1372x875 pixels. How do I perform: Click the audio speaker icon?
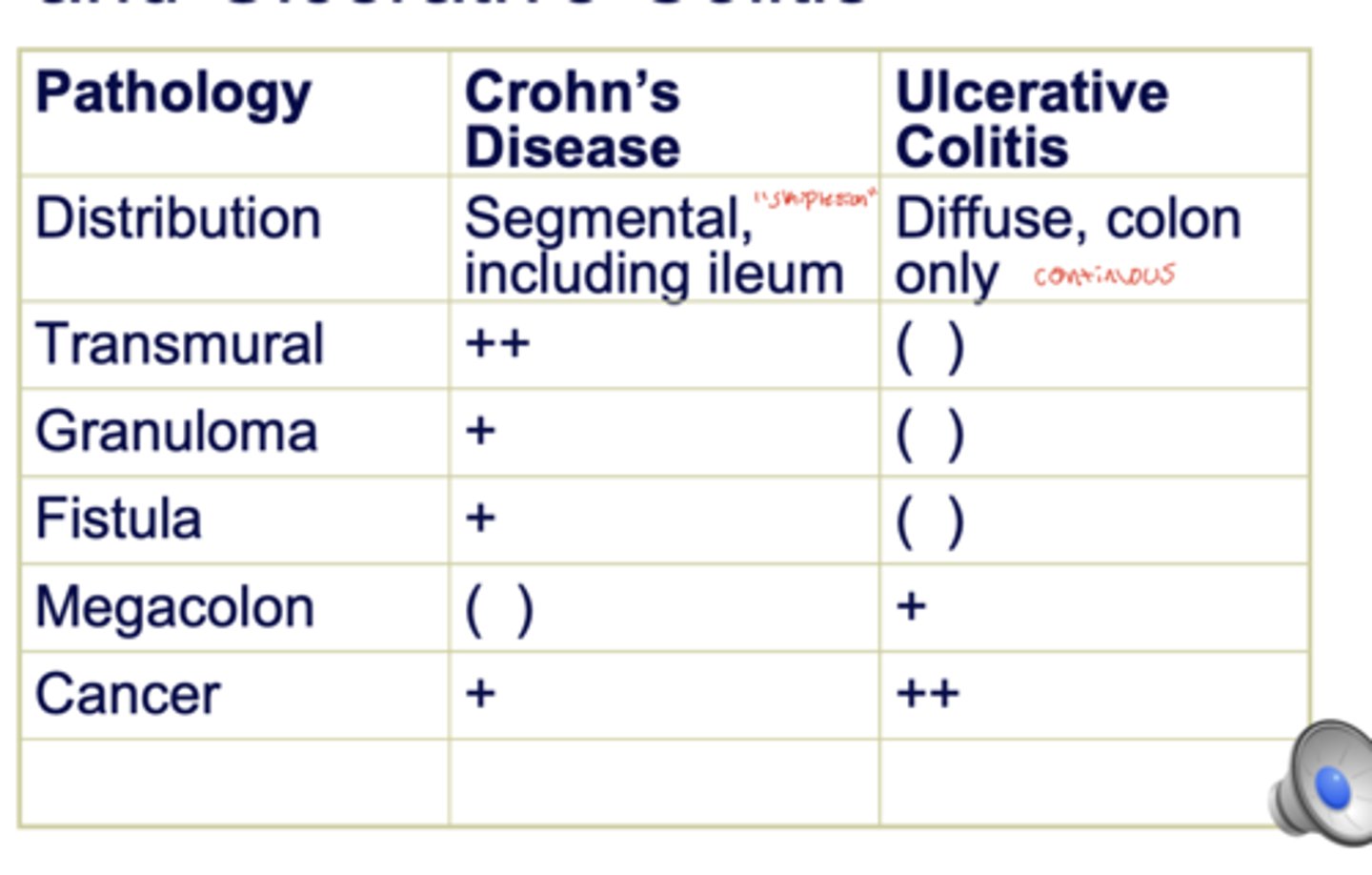(1322, 782)
